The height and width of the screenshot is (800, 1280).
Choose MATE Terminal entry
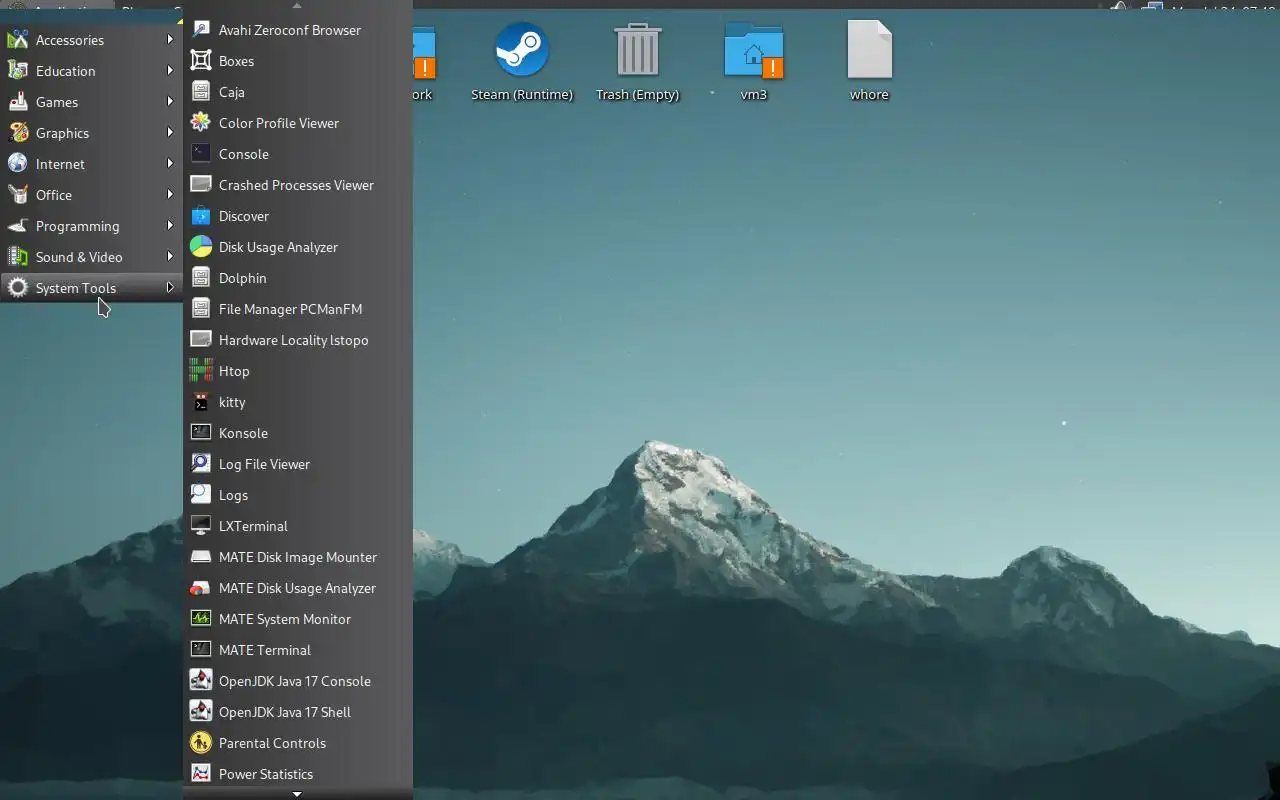pyautogui.click(x=298, y=650)
